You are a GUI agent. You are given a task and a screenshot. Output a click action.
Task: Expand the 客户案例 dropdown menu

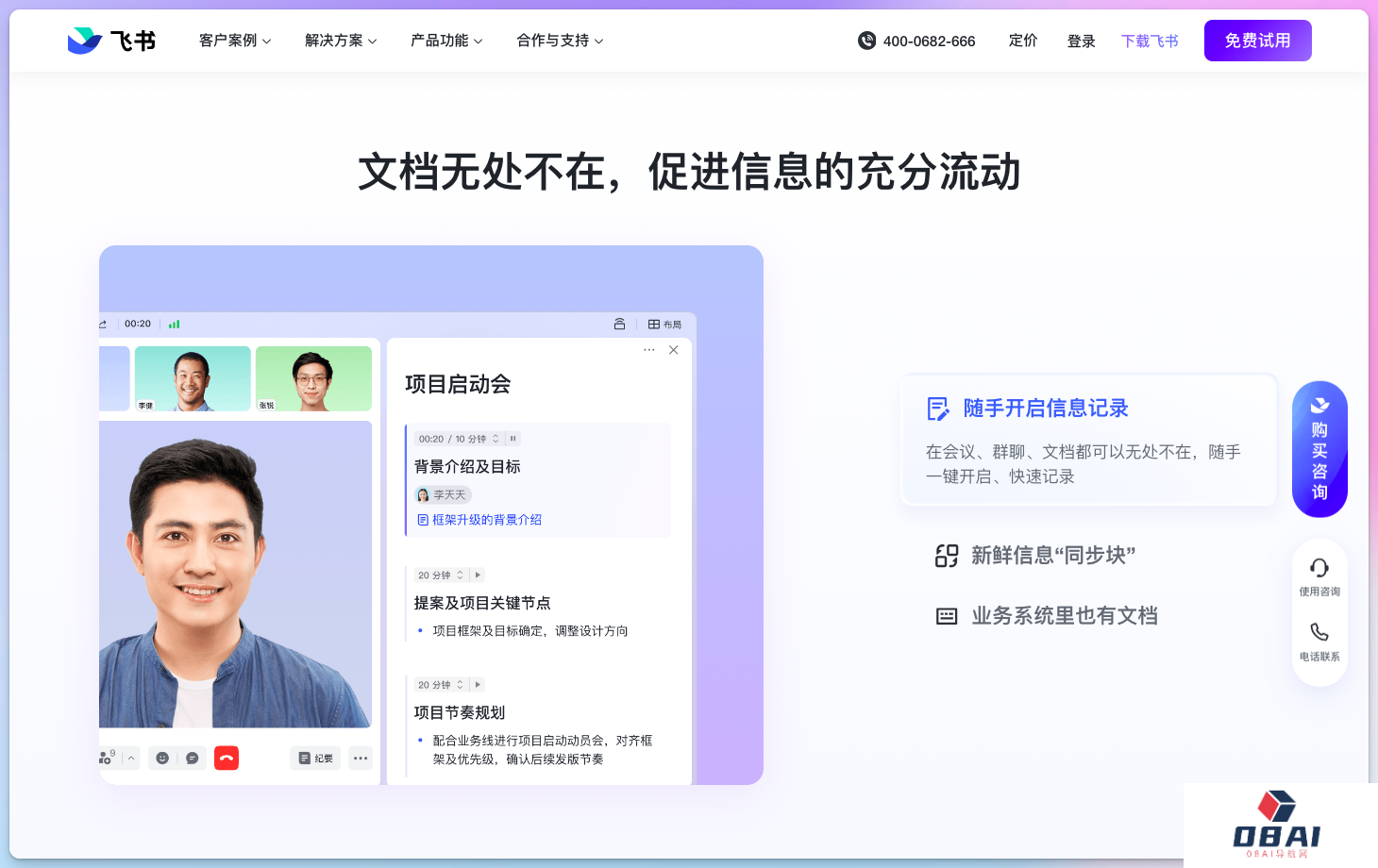click(235, 41)
